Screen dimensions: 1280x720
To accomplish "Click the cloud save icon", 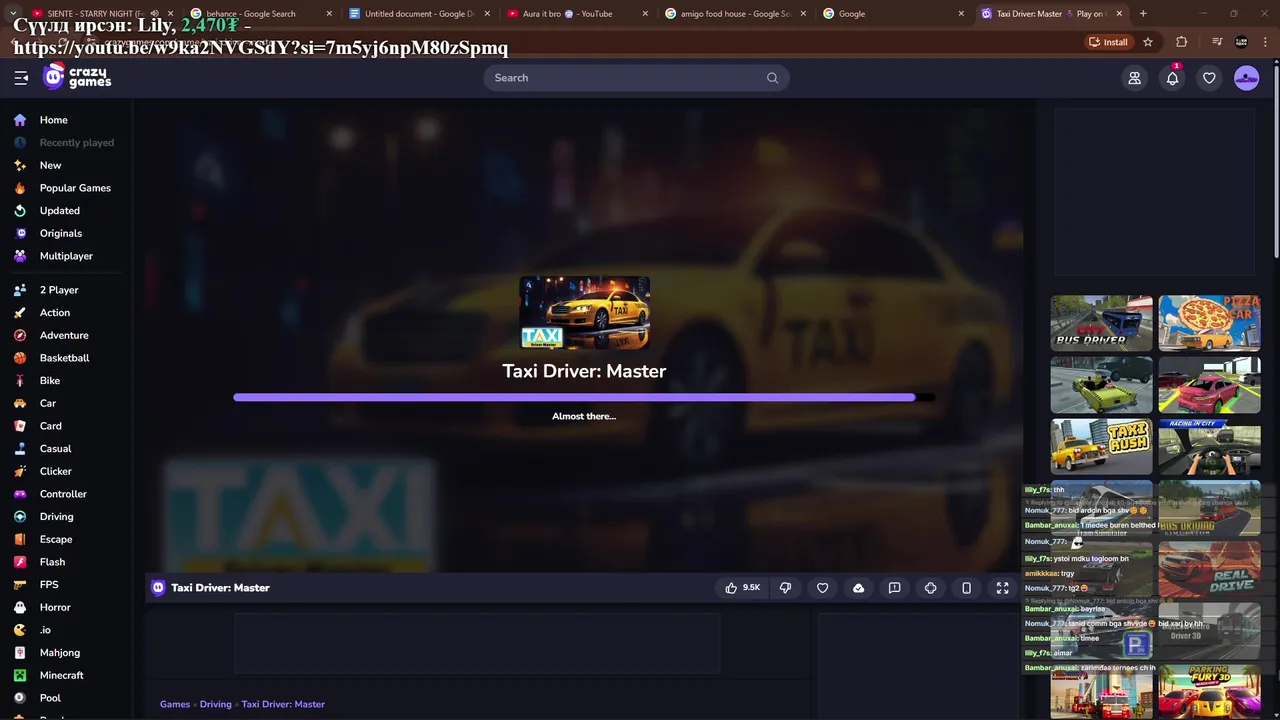I will 858,588.
